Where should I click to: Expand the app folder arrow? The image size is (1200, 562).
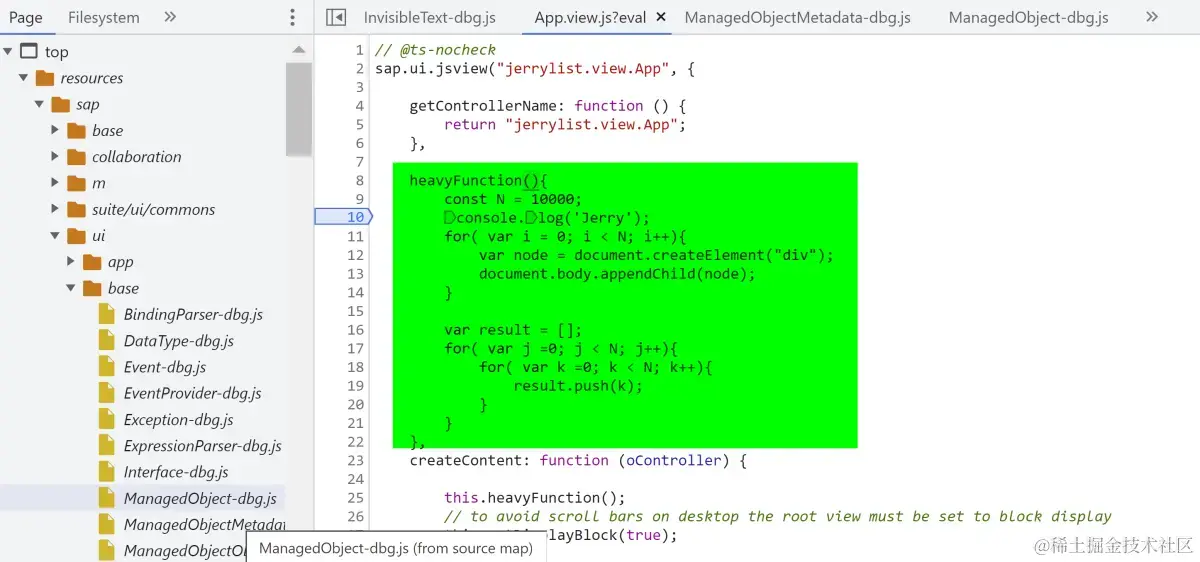pos(72,262)
